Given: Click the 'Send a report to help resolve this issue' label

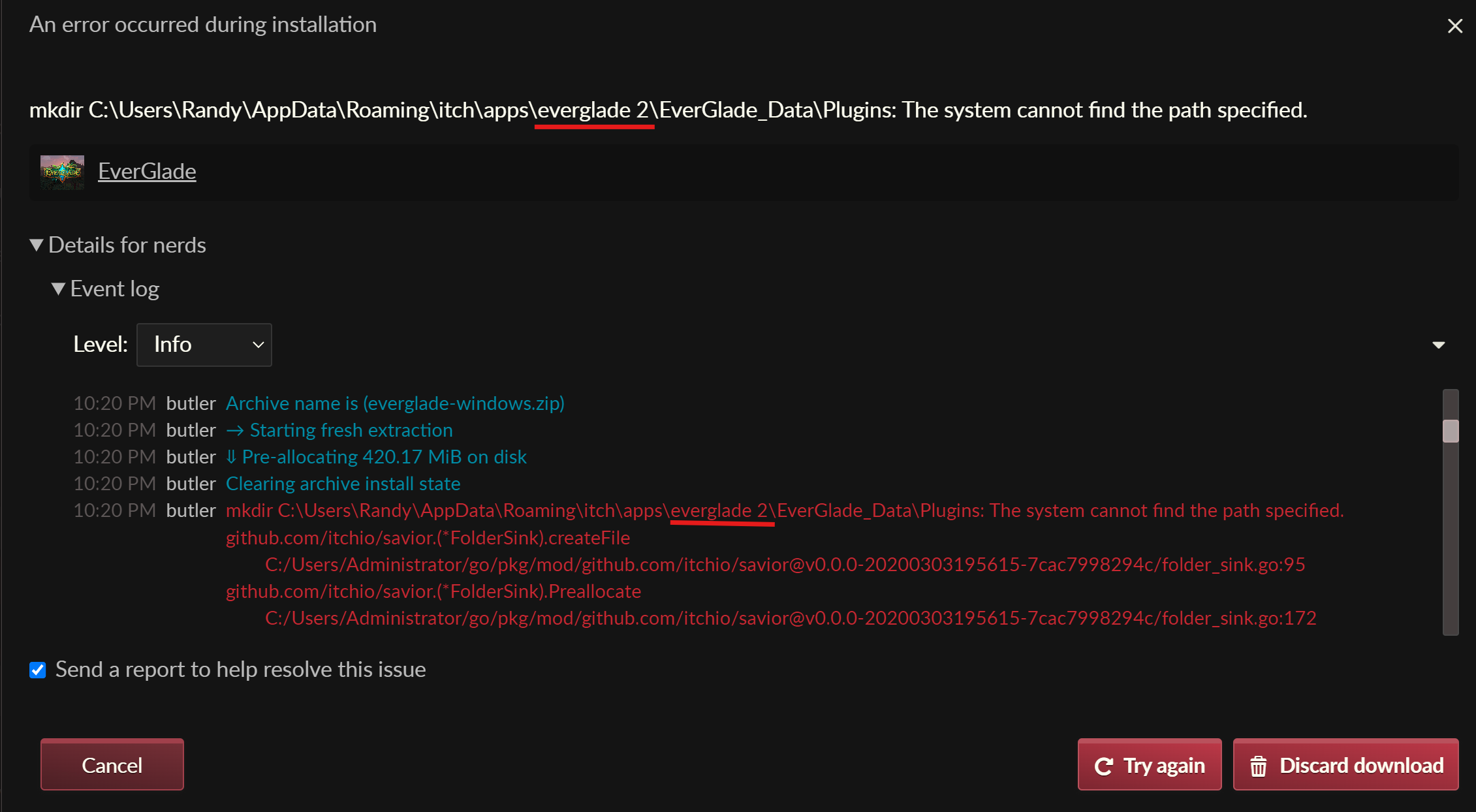Looking at the screenshot, I should [x=241, y=670].
